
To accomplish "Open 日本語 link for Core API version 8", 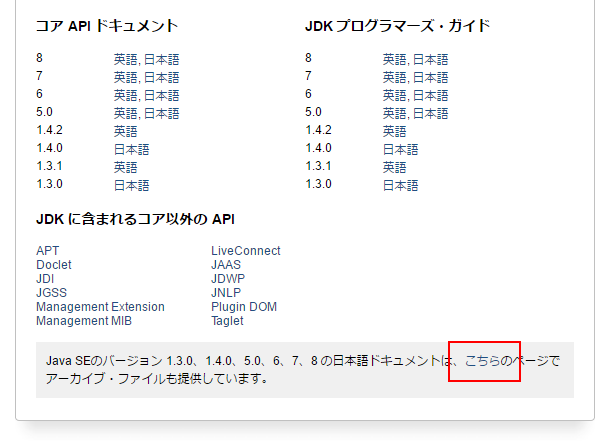I will (161, 59).
